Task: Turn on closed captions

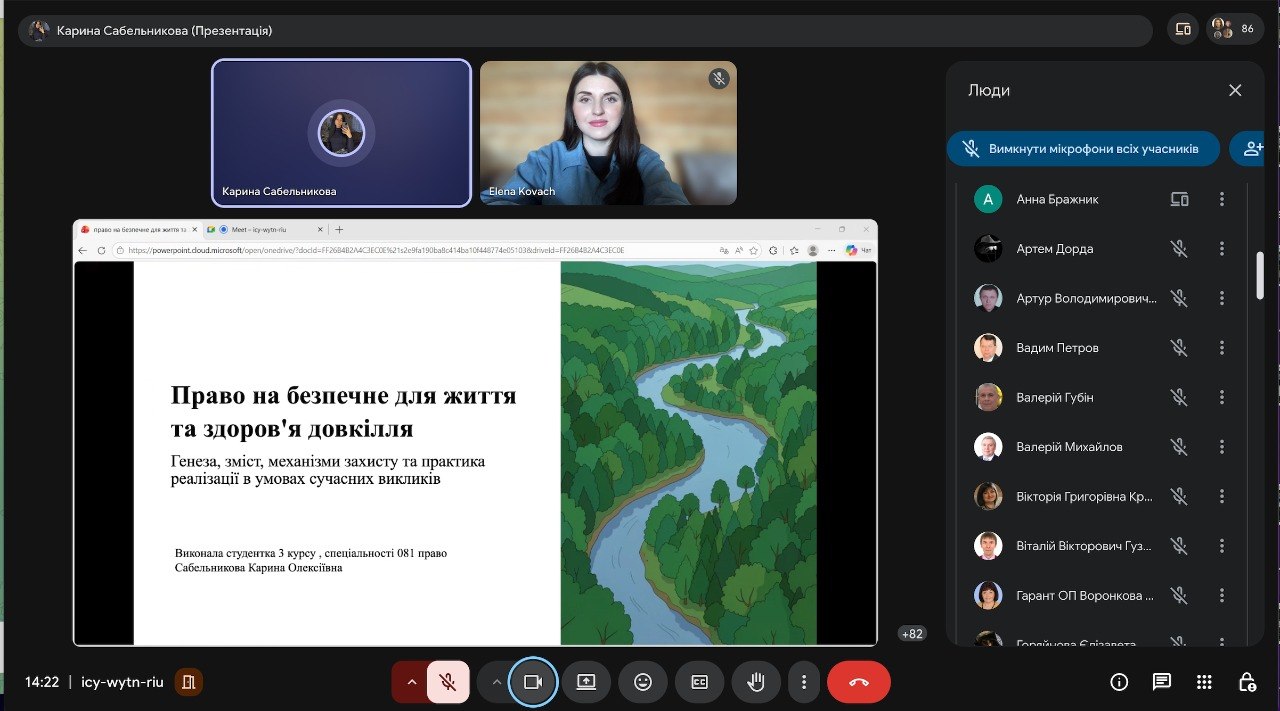Action: click(699, 682)
